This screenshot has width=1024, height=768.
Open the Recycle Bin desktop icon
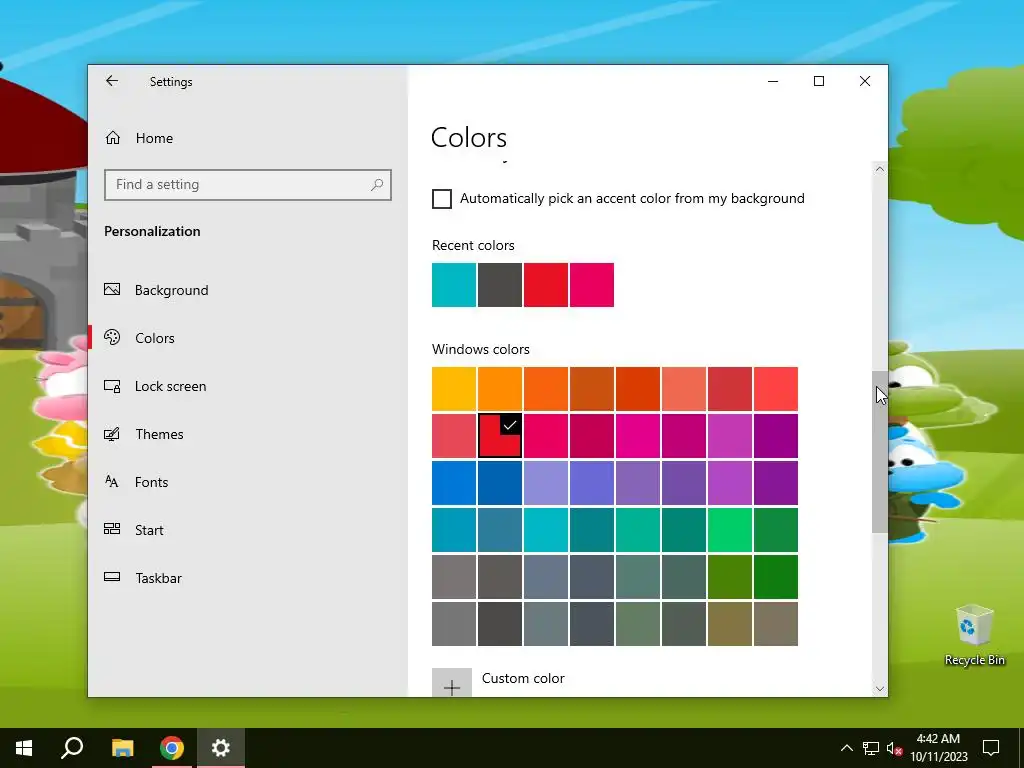(x=974, y=635)
